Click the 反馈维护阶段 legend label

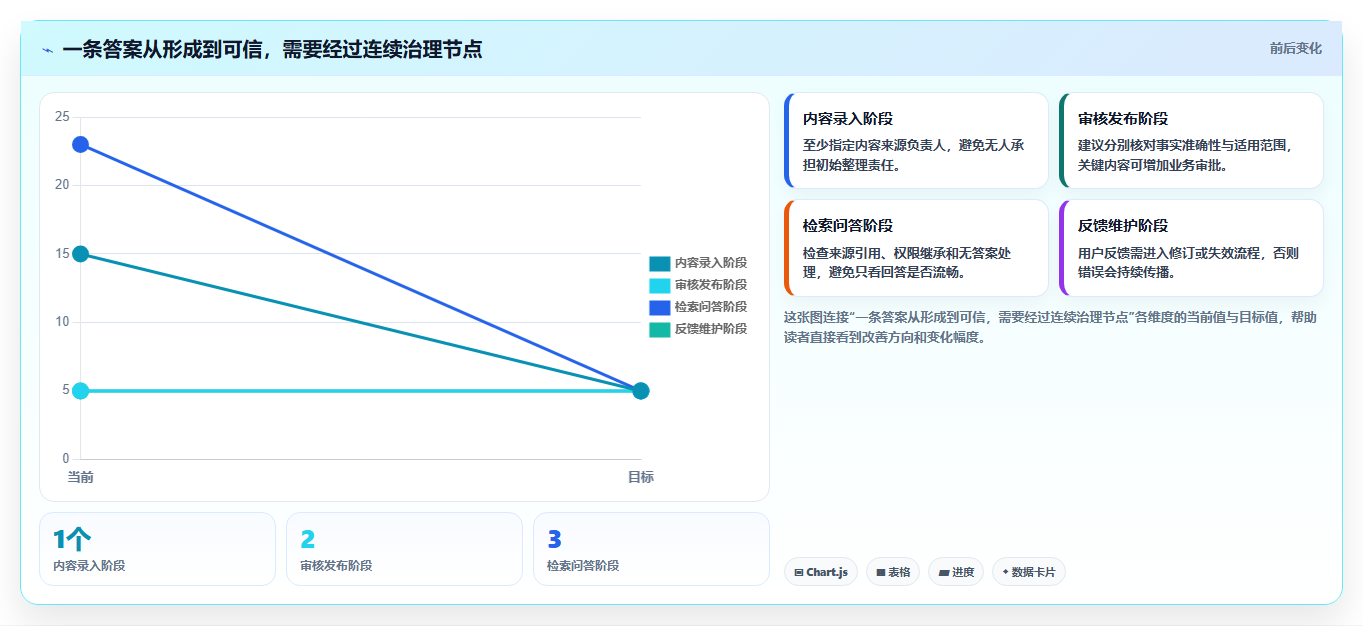[x=711, y=329]
